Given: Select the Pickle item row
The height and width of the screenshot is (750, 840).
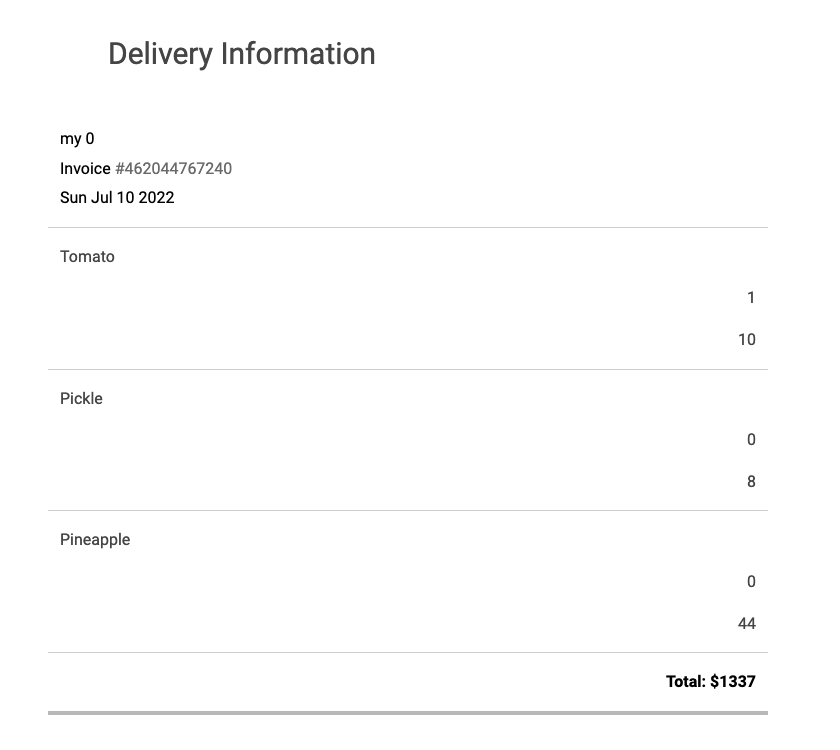Looking at the screenshot, I should coord(408,440).
